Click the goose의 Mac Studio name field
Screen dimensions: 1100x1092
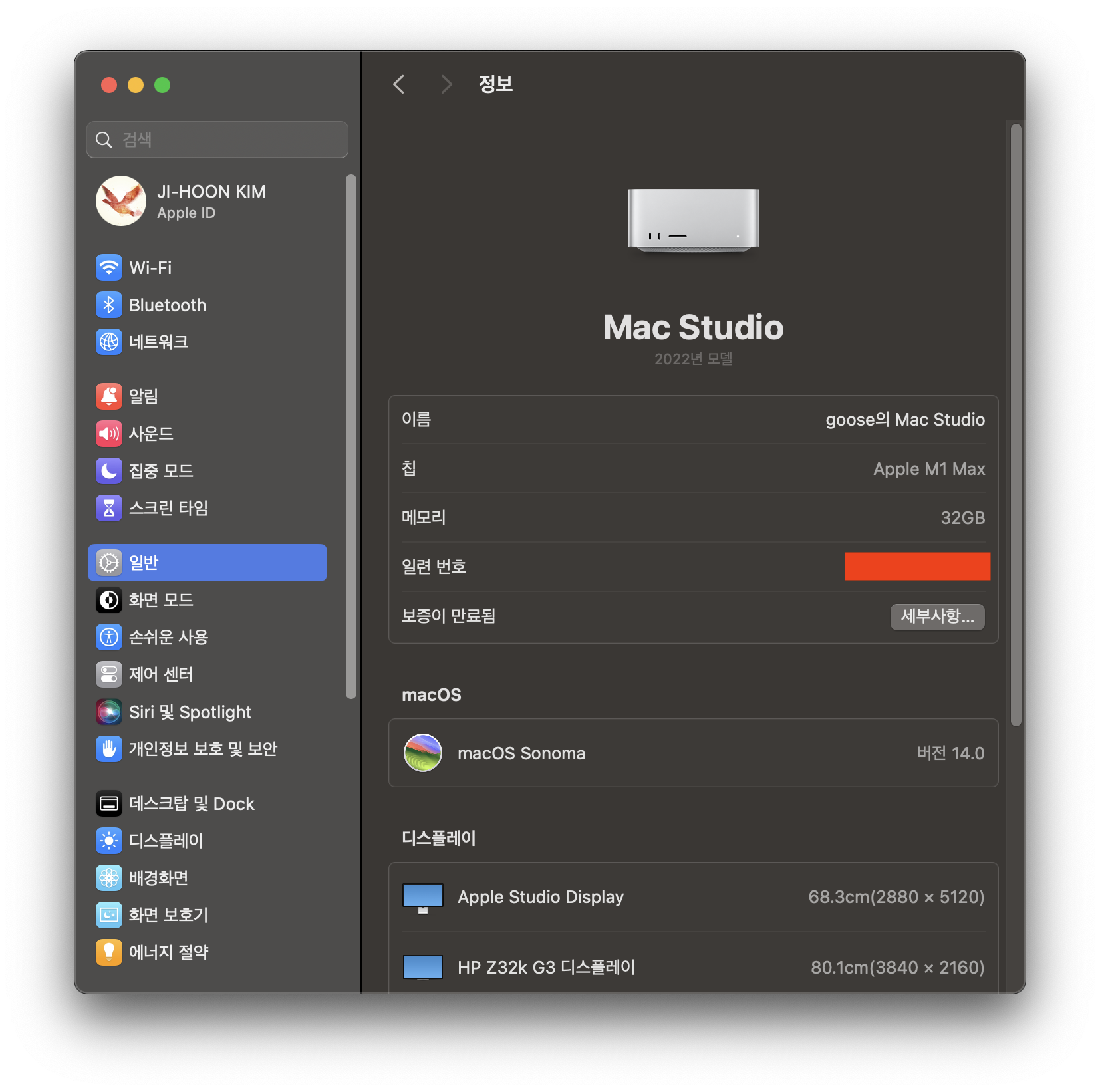point(905,420)
